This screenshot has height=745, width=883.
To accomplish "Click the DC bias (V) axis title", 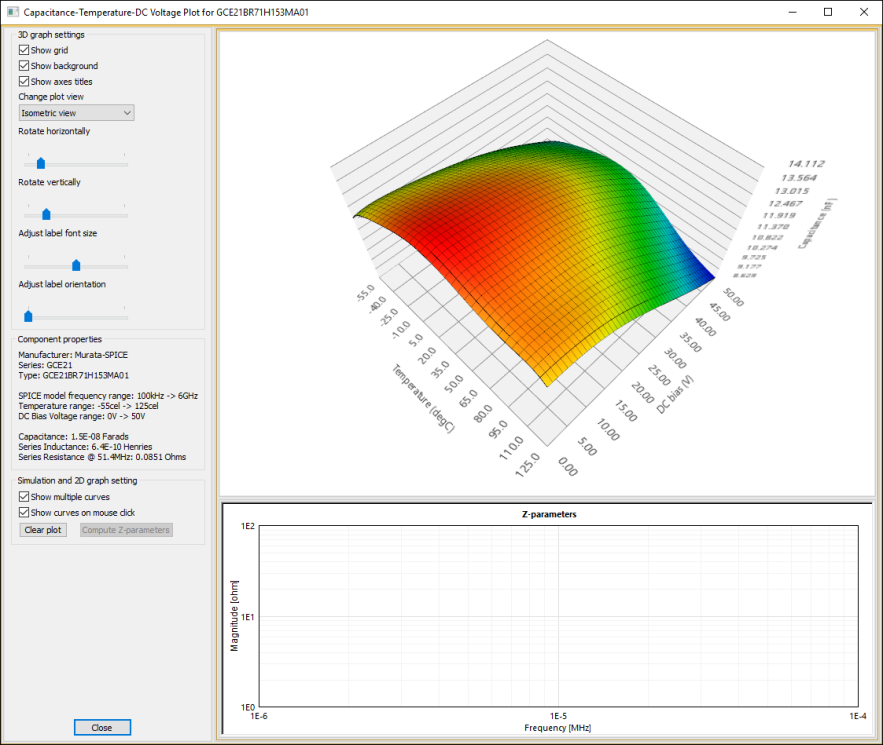I will pyautogui.click(x=675, y=395).
